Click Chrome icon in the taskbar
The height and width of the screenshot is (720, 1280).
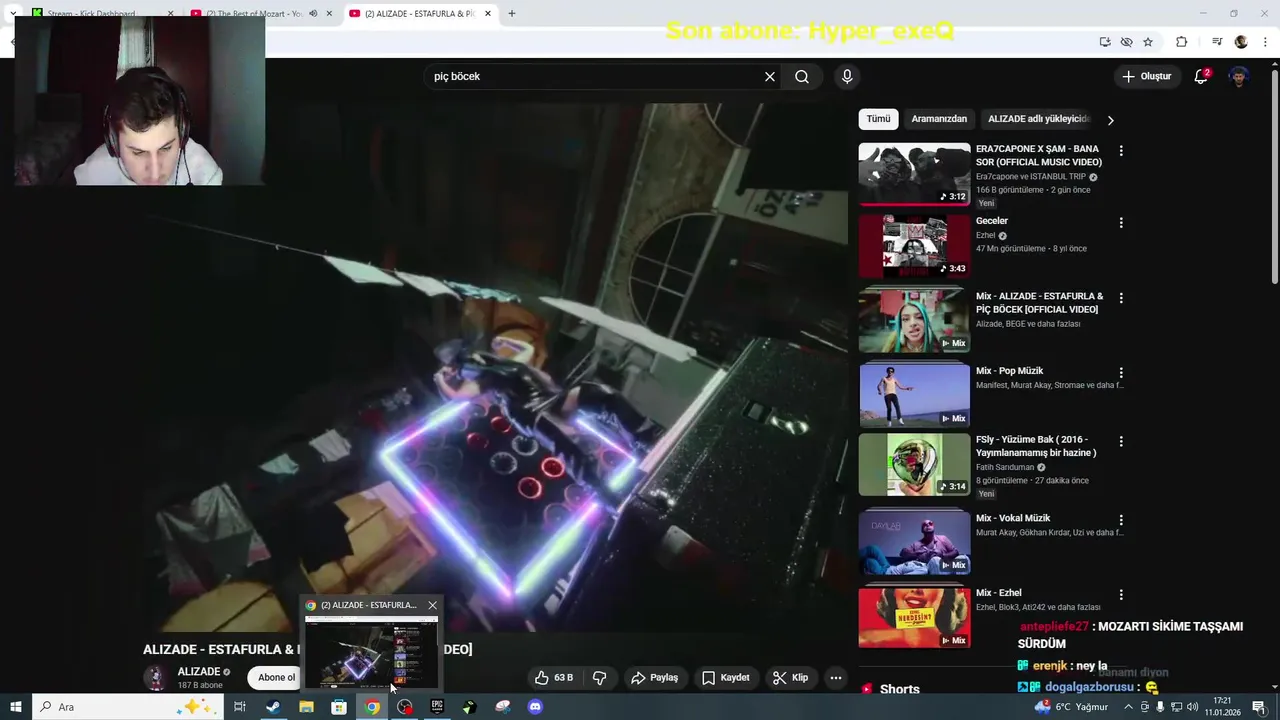pos(372,707)
